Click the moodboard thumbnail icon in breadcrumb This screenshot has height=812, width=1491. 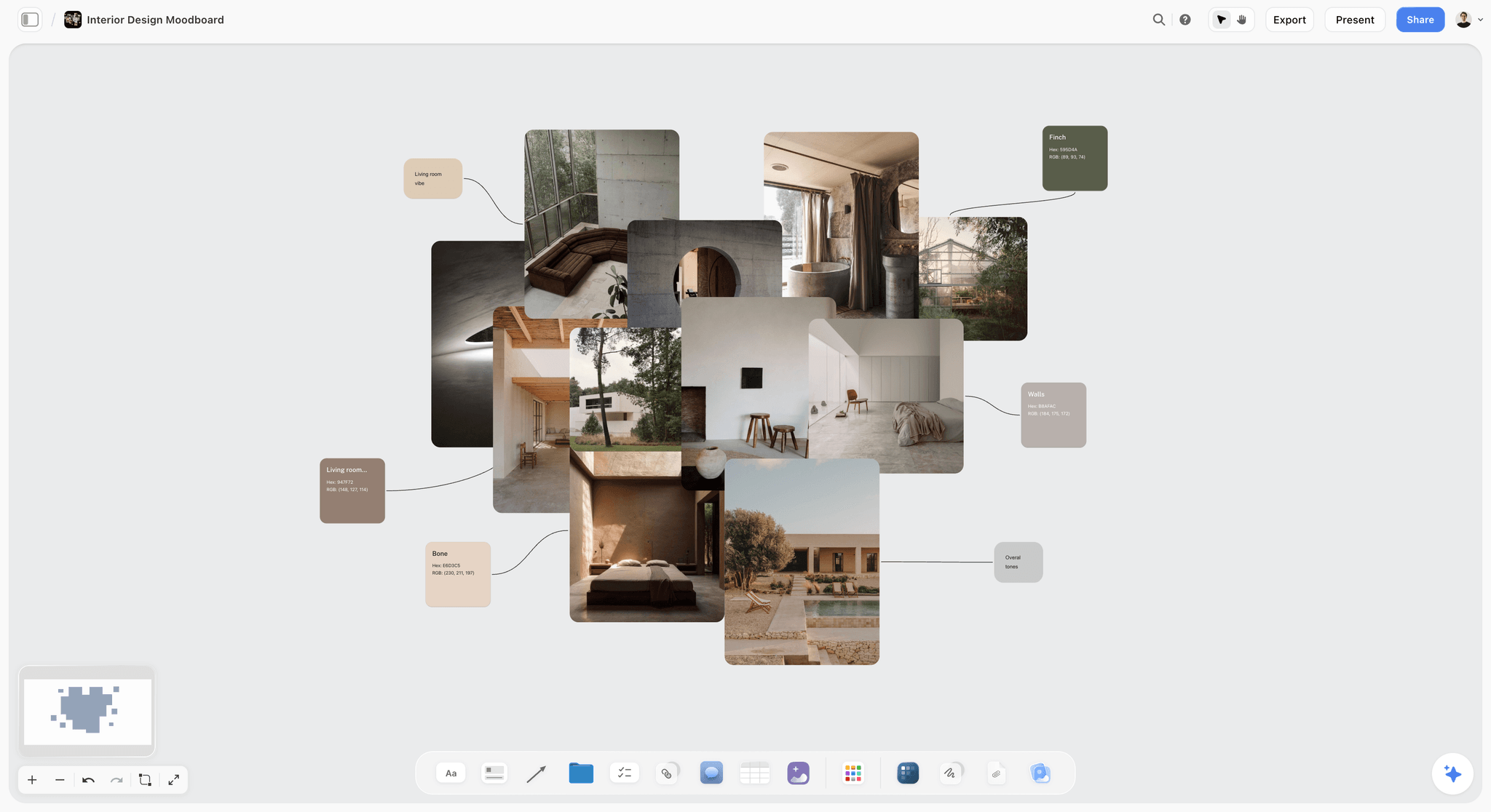(x=73, y=20)
